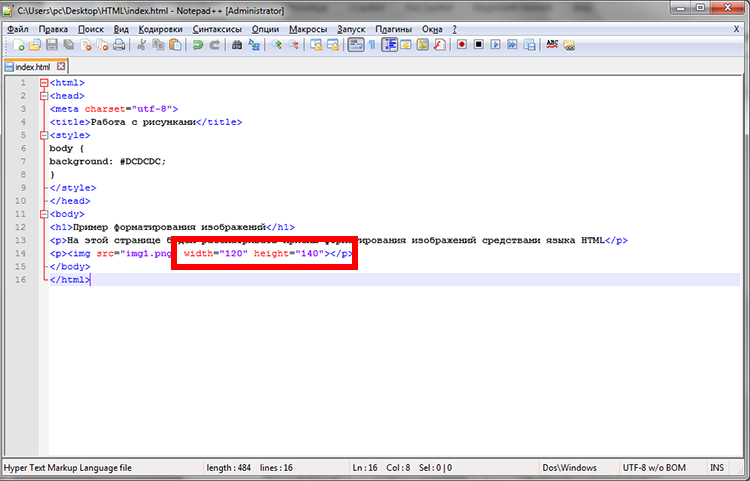750x481 pixels.
Task: Click the Print toolbar icon
Action: [x=120, y=45]
